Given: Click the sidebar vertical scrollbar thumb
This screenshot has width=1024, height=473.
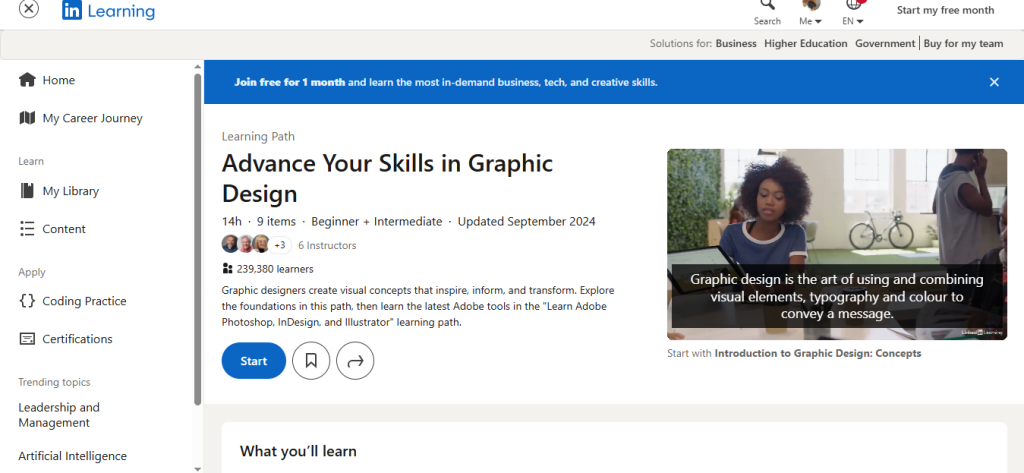Looking at the screenshot, I should point(198,239).
